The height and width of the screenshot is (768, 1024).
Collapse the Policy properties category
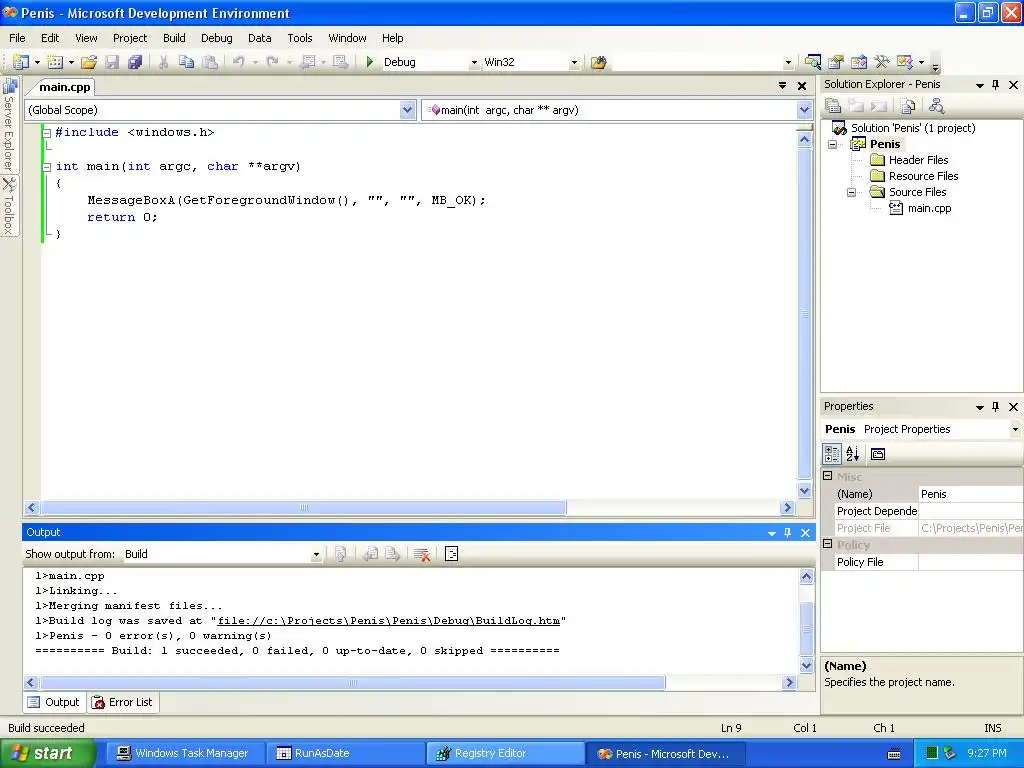pos(827,544)
